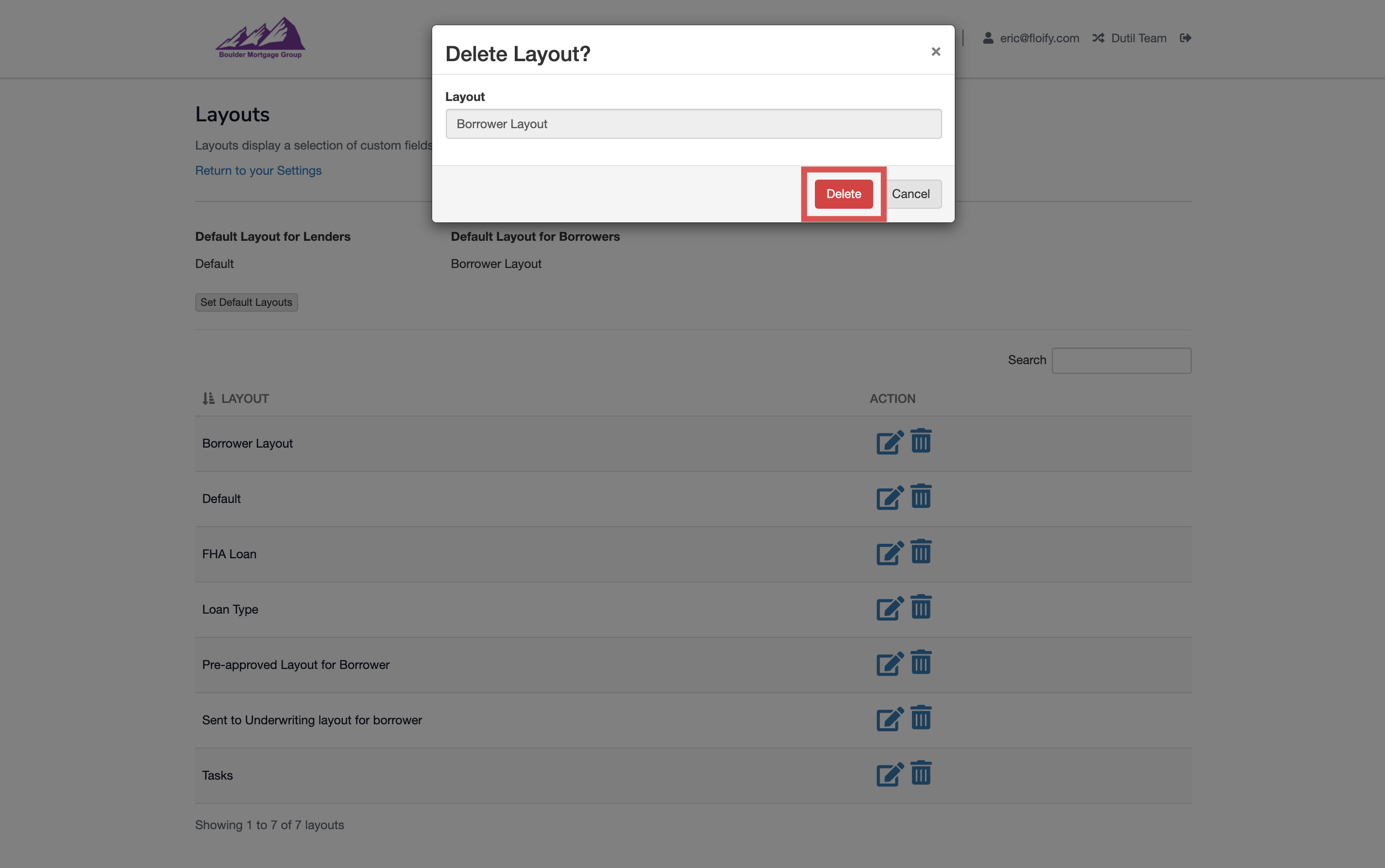Edit the FHA Loan layout
The width and height of the screenshot is (1385, 868).
pyautogui.click(x=890, y=553)
